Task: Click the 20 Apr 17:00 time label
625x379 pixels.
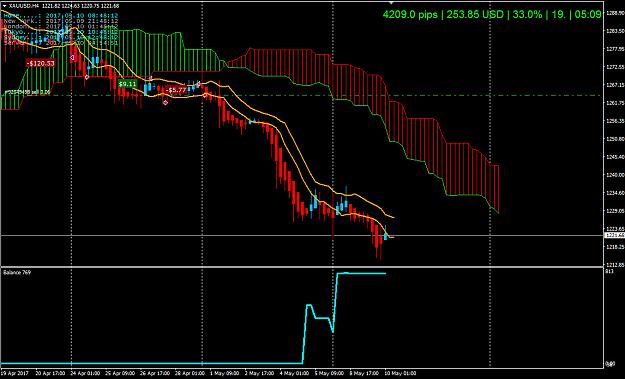Action: pos(50,373)
